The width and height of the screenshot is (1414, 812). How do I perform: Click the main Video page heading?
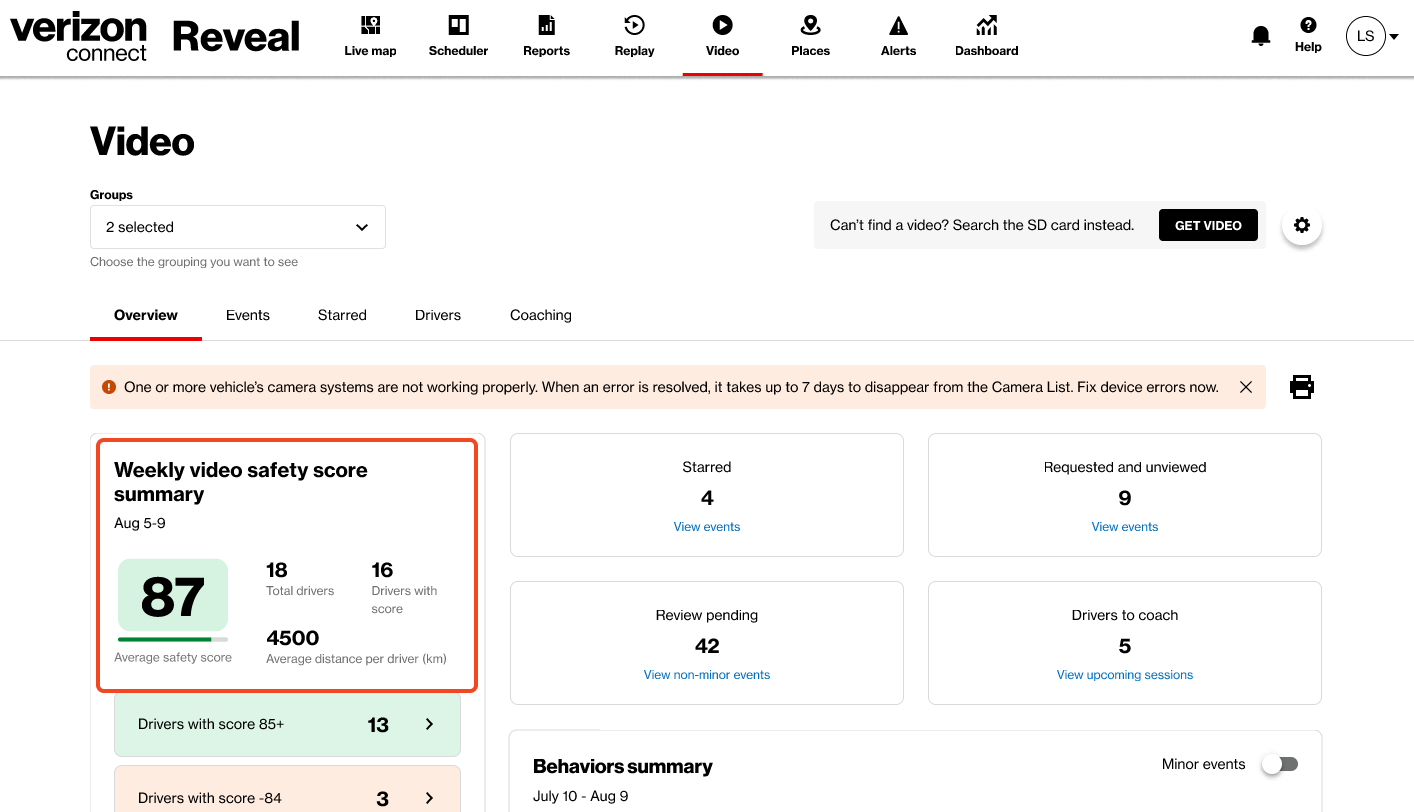(x=142, y=142)
